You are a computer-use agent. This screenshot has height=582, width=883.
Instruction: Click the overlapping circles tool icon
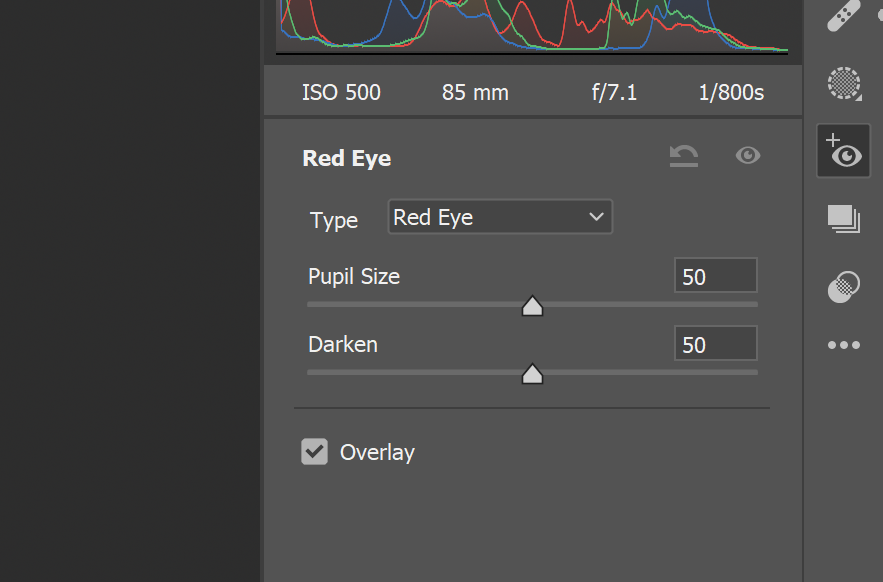coord(843,287)
